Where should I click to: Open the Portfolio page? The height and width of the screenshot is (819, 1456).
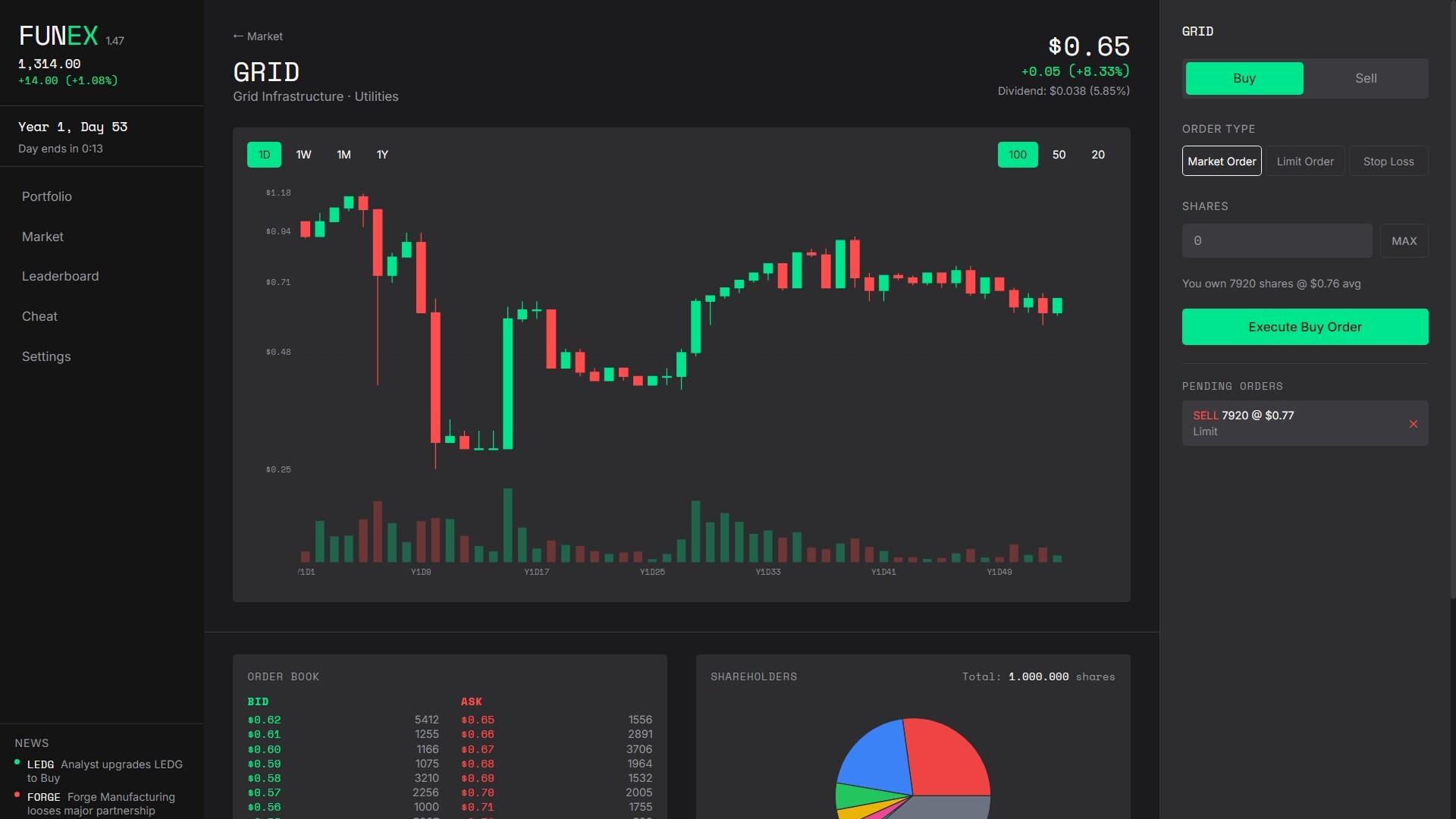point(47,196)
